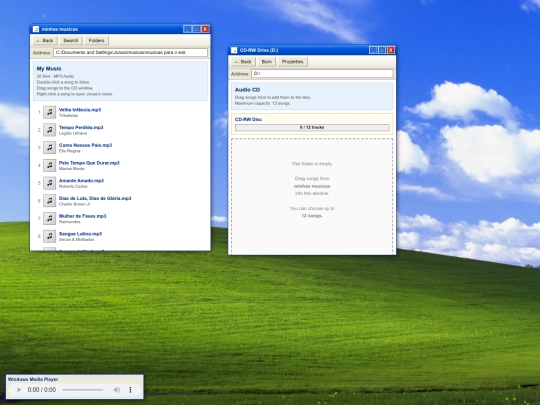Click the artist text Charlie Brown Jr.
Screen dimensions: 540x405
75,204
